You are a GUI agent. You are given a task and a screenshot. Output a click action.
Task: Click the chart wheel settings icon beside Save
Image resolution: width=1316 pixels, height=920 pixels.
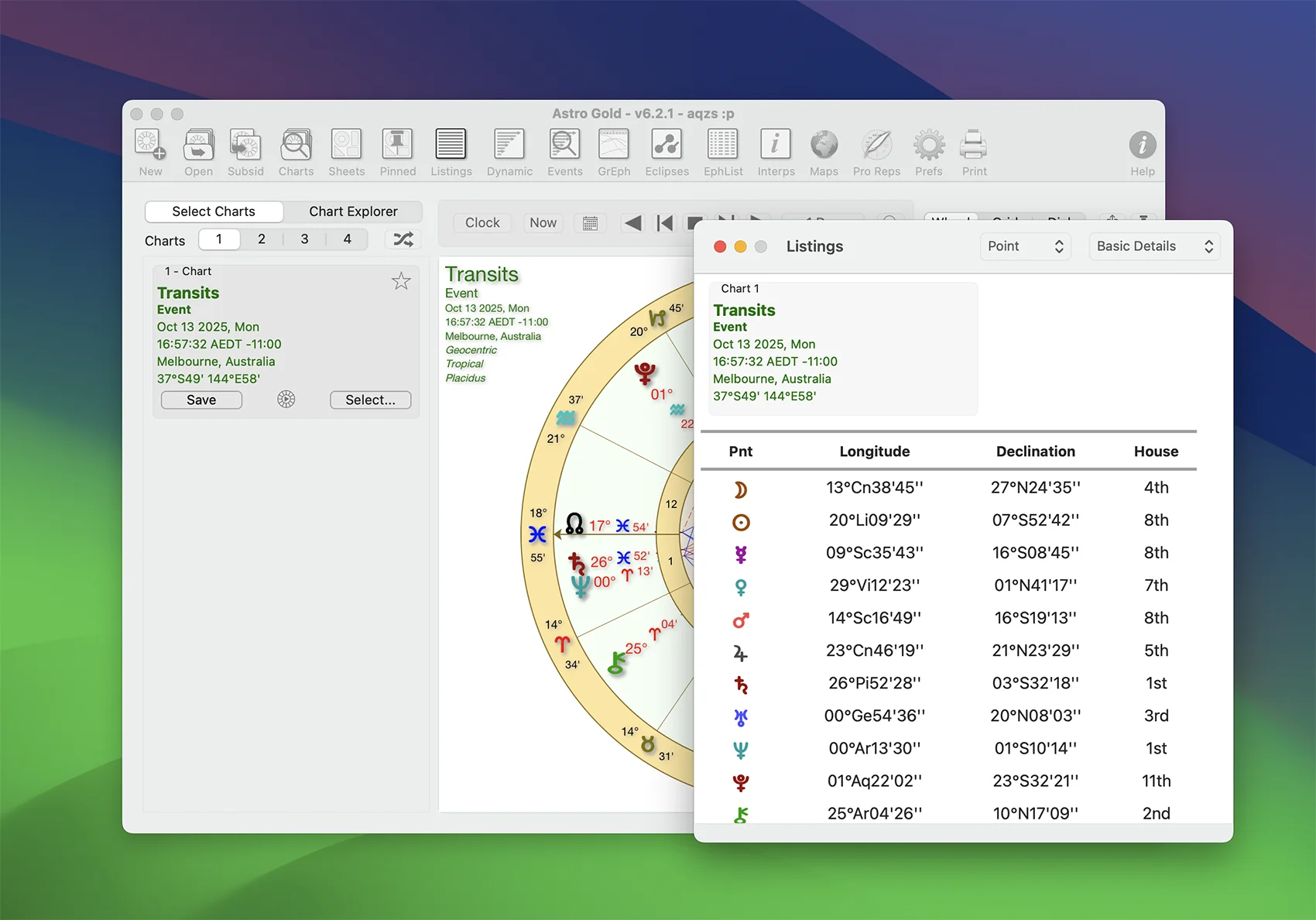click(286, 400)
